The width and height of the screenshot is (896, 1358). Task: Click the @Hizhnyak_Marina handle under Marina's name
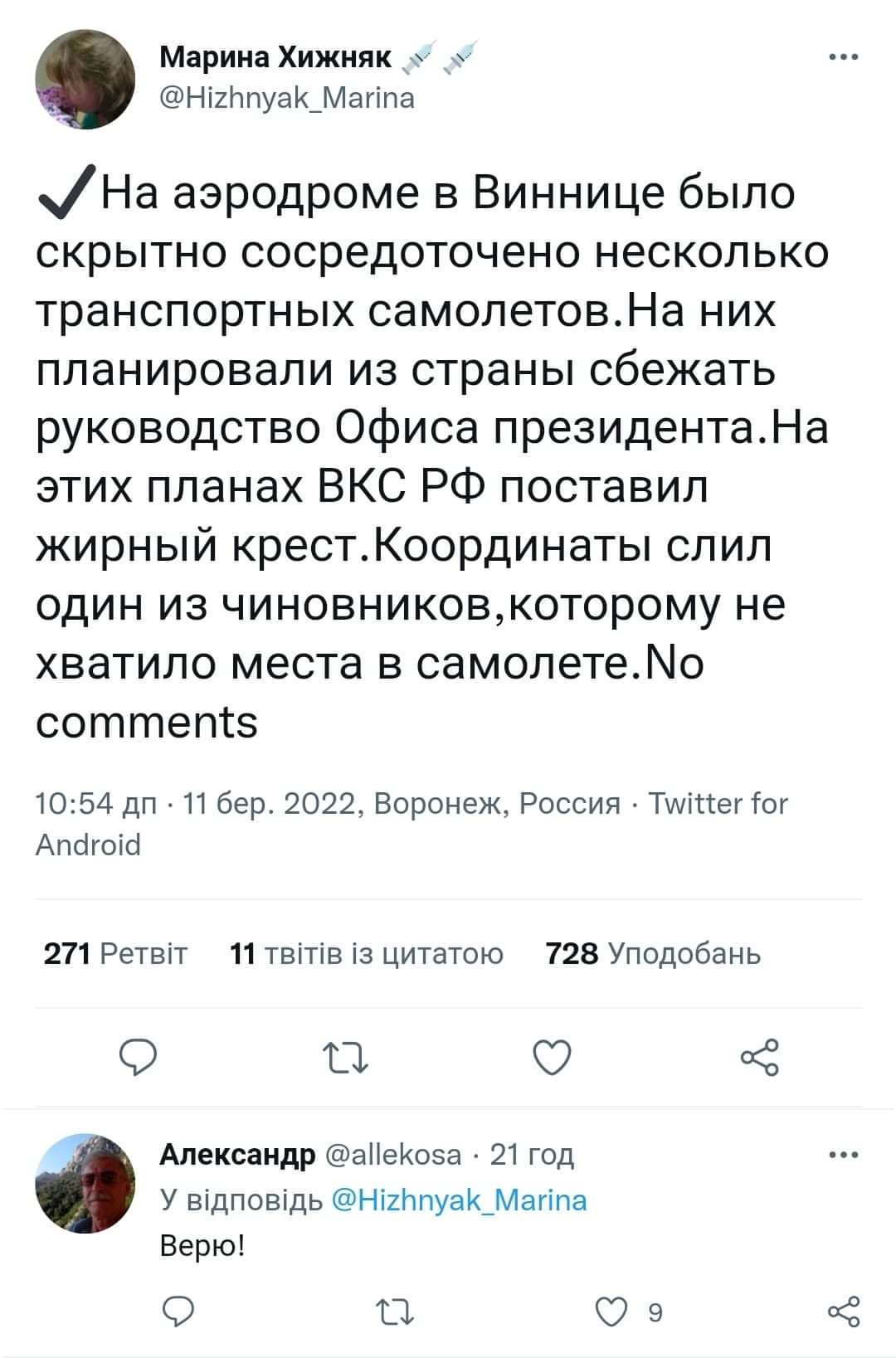pyautogui.click(x=286, y=98)
